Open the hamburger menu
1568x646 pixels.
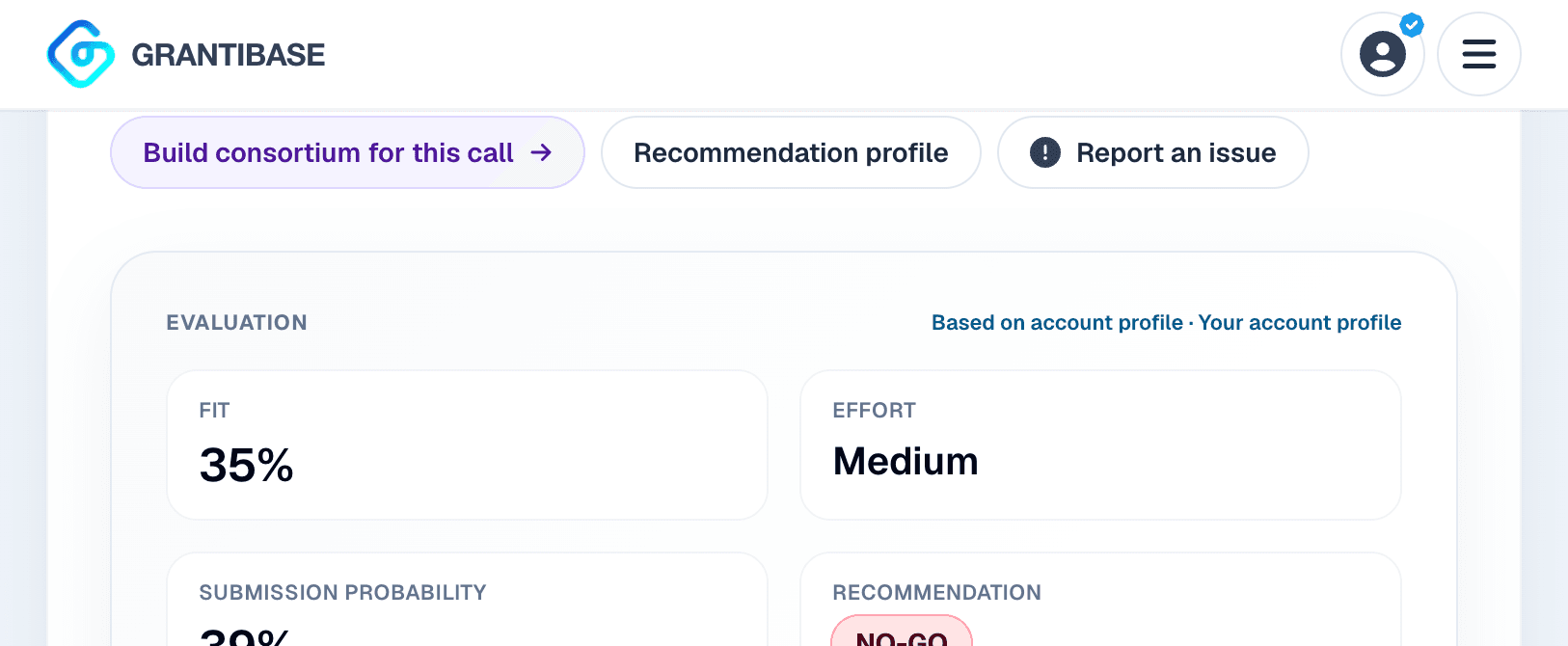click(1479, 54)
